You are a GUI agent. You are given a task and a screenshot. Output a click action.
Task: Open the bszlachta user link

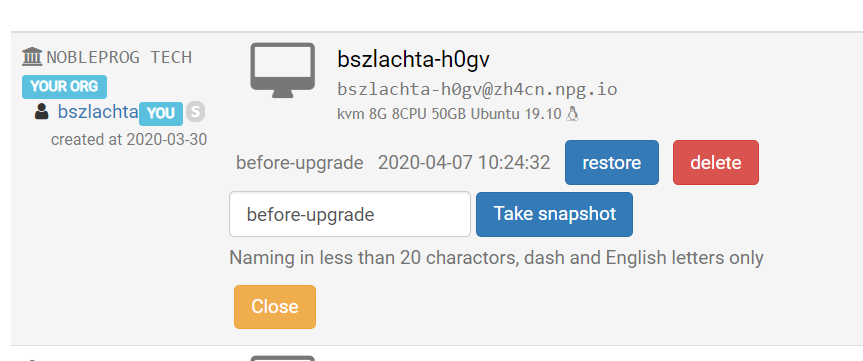97,112
